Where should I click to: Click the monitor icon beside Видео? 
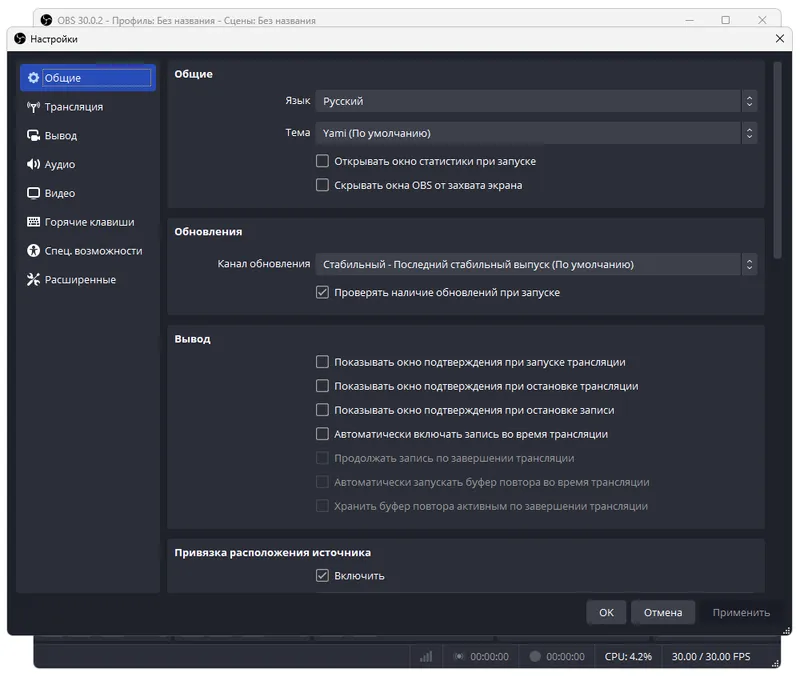(x=33, y=193)
